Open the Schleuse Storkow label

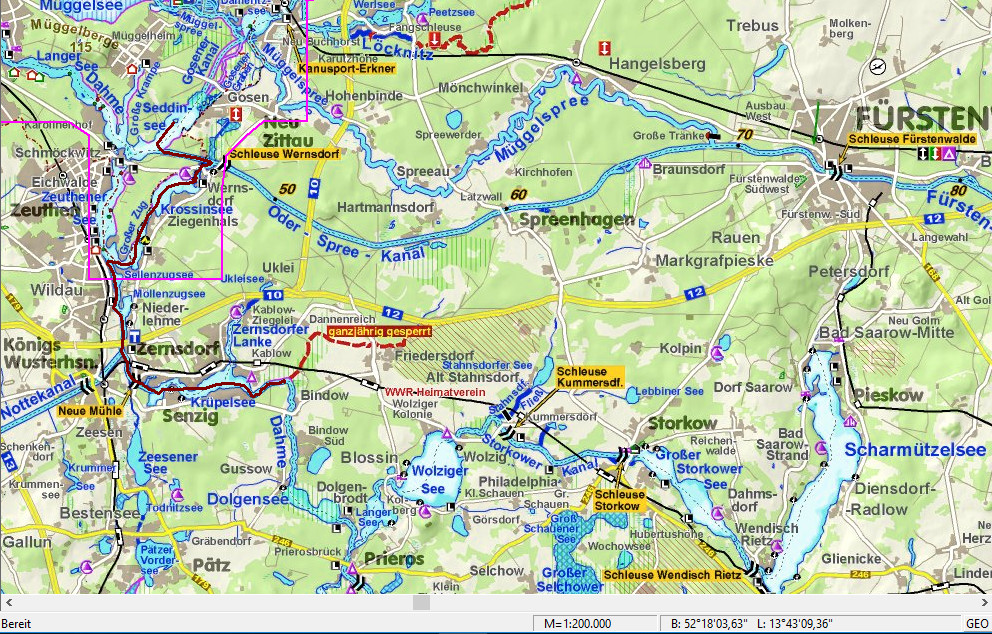tap(617, 500)
